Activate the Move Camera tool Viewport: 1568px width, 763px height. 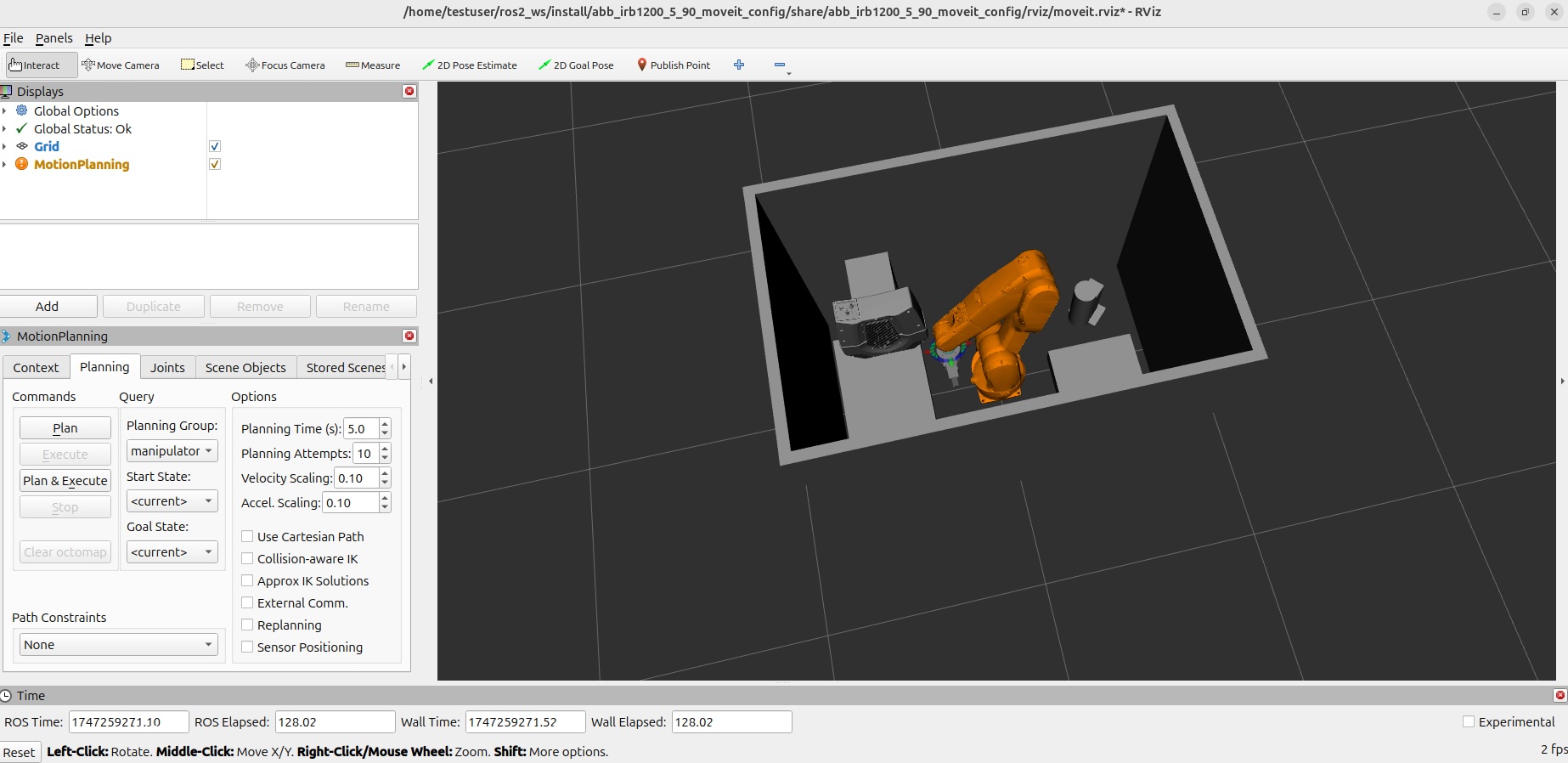120,65
